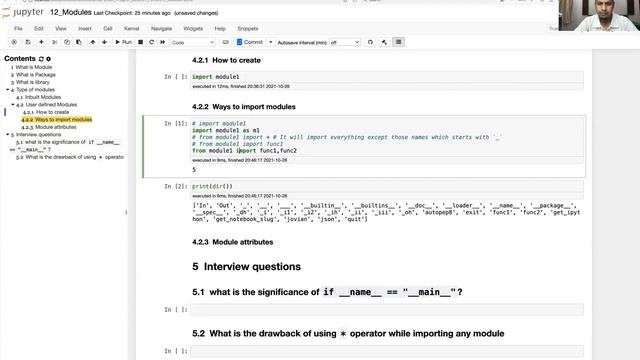The width and height of the screenshot is (640, 360).
Task: Click the dir() output list text
Action: 386,212
